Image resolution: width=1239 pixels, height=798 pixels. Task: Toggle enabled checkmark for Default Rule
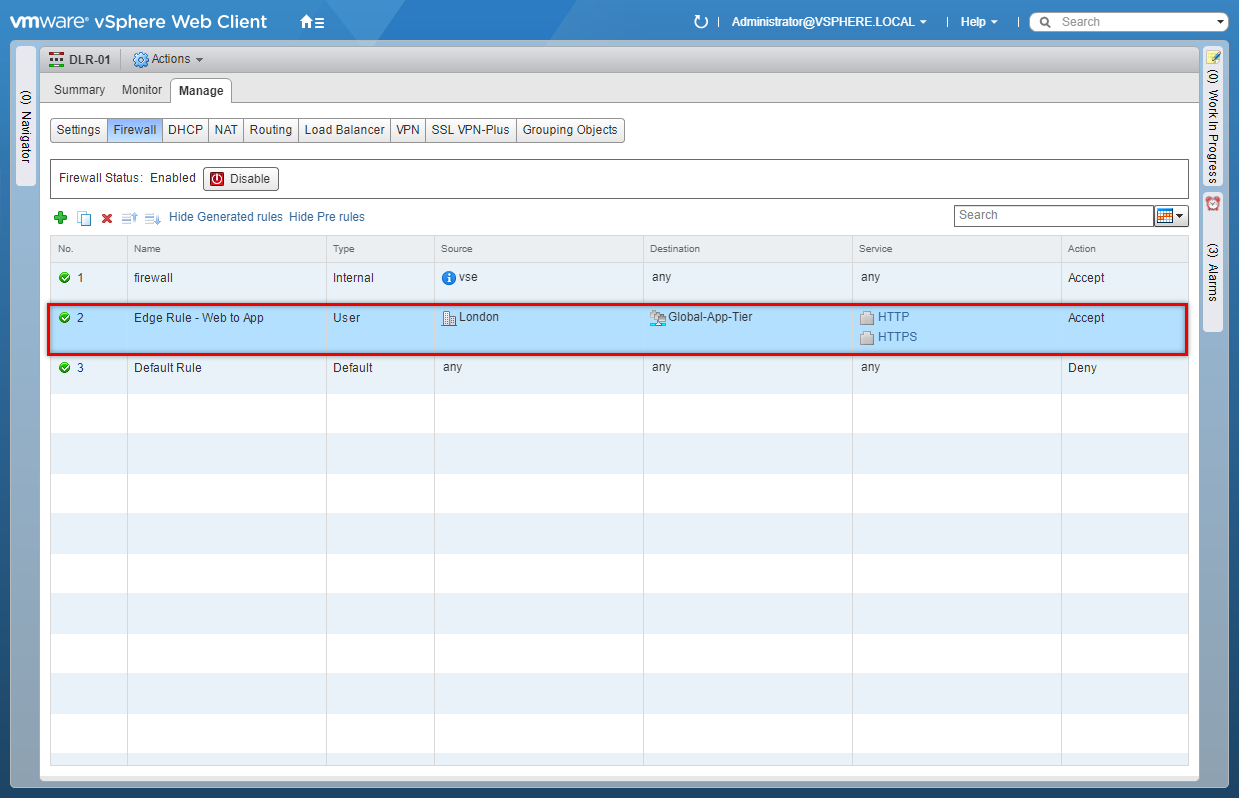pos(65,368)
